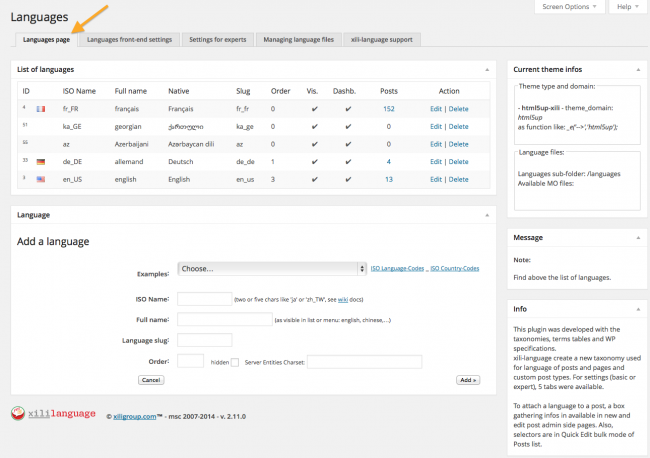Viewport: 650px width, 458px height.
Task: Switch to Languages front-end settings tab
Action: 129,40
